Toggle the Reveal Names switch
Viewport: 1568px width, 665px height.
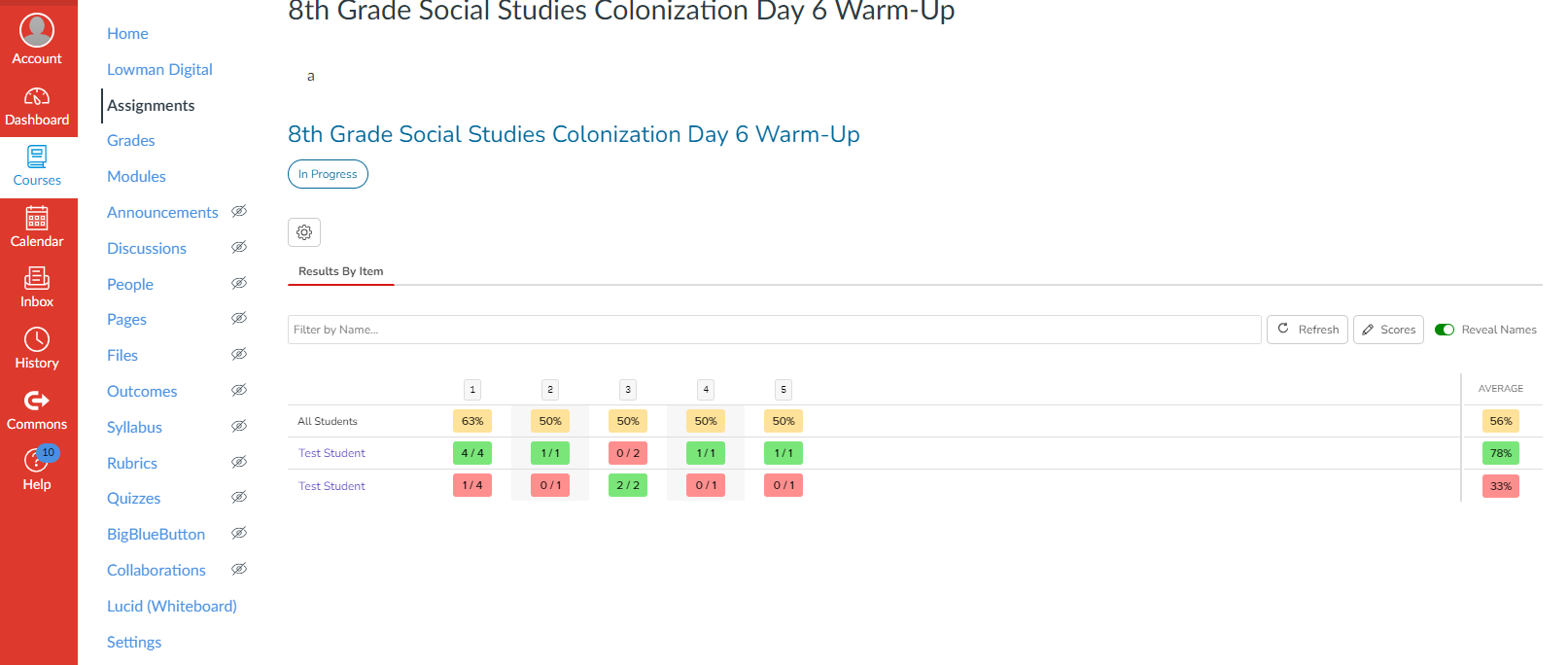(1445, 330)
